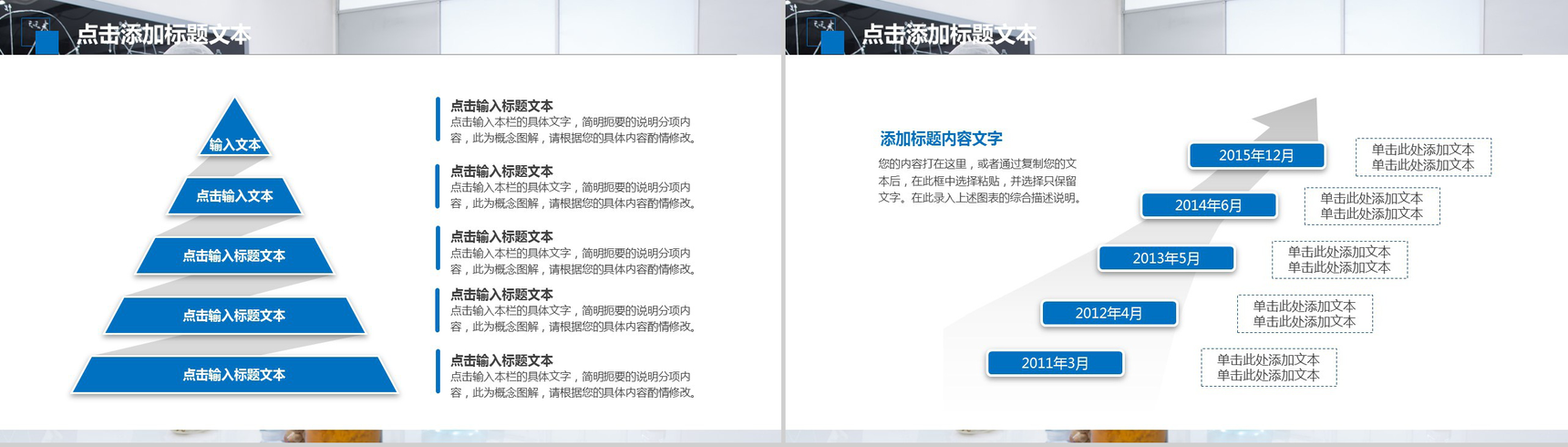
Task: Click the fourth pyramid tier from the top
Action: coord(235,316)
